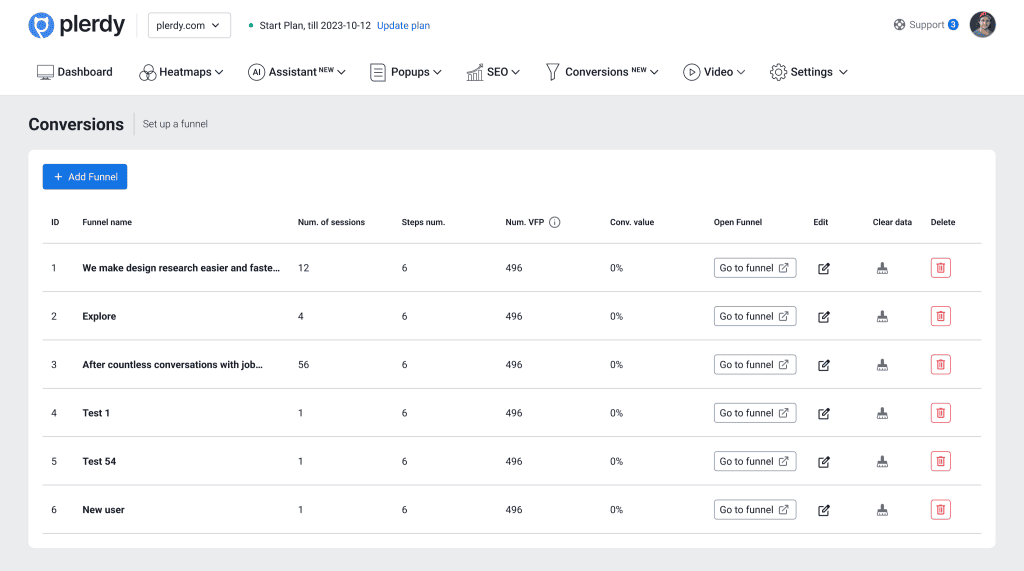Open the user profile avatar
The height and width of the screenshot is (571, 1024).
point(982,25)
